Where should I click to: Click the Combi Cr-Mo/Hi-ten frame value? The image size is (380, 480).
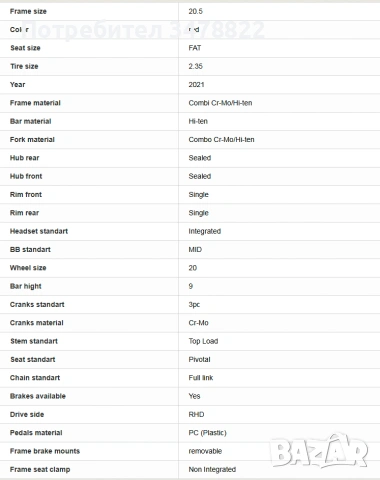pyautogui.click(x=220, y=103)
